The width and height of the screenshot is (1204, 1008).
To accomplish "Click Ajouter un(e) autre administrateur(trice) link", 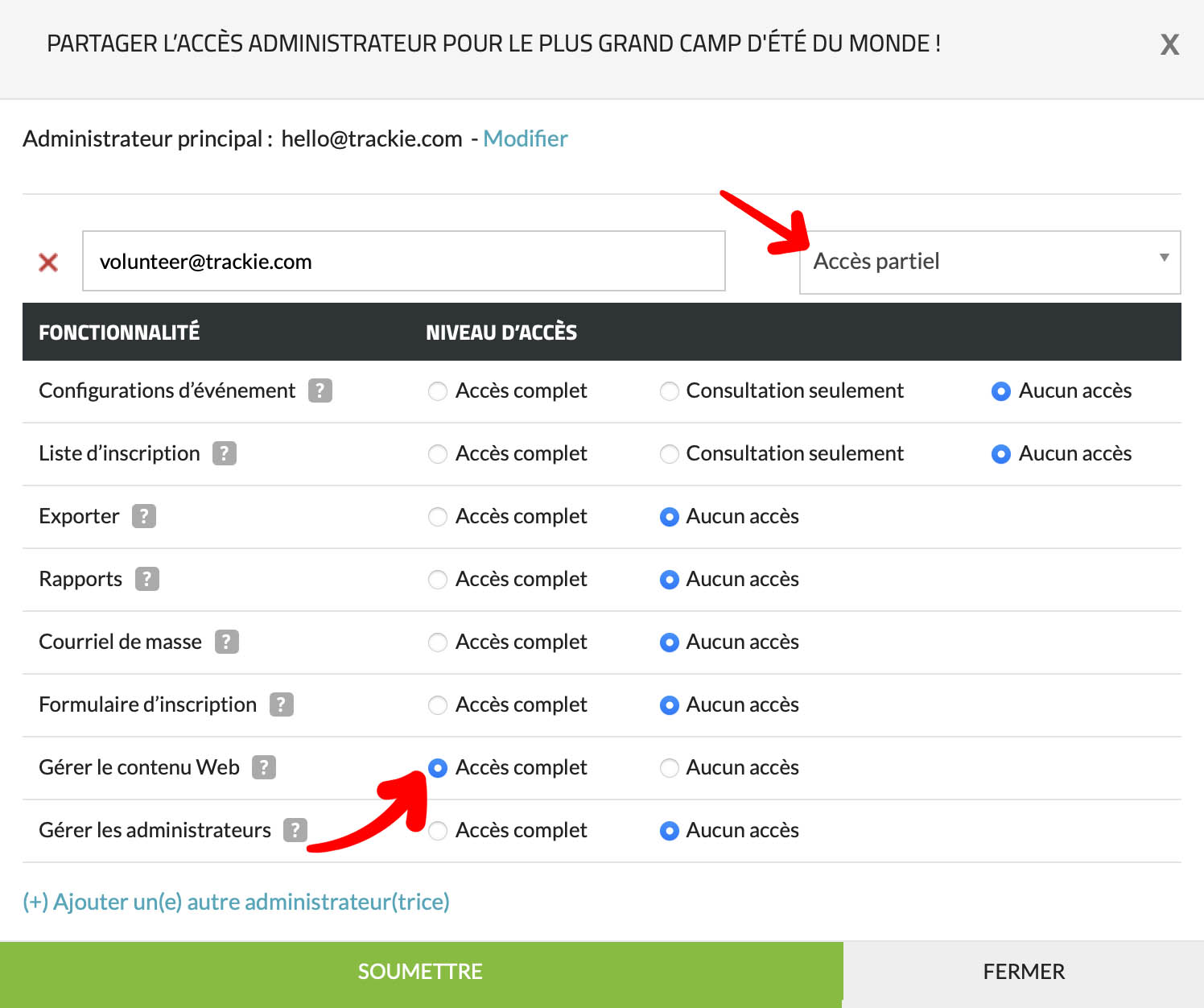I will (236, 902).
